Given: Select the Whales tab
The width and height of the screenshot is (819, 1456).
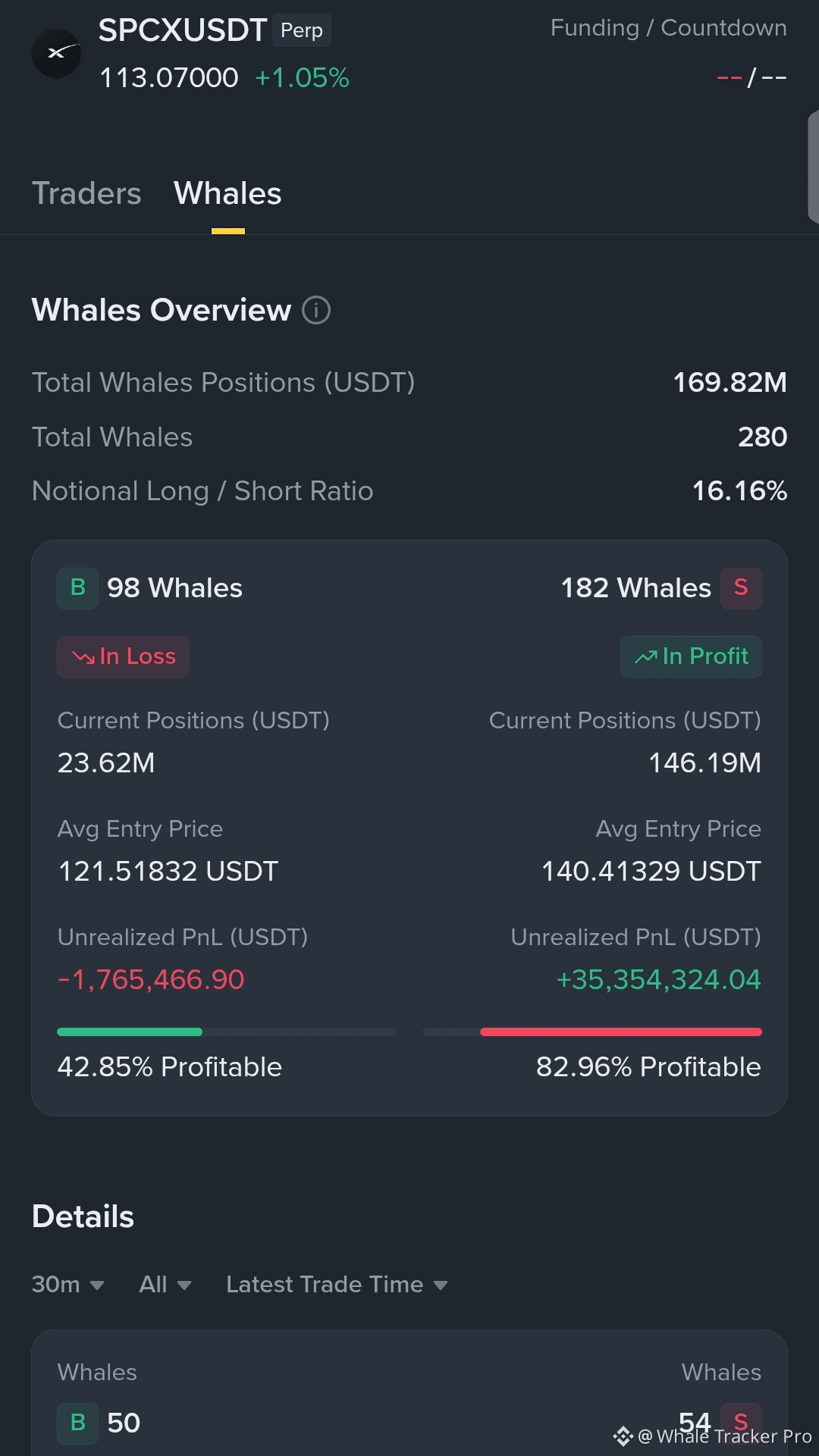Looking at the screenshot, I should [227, 194].
